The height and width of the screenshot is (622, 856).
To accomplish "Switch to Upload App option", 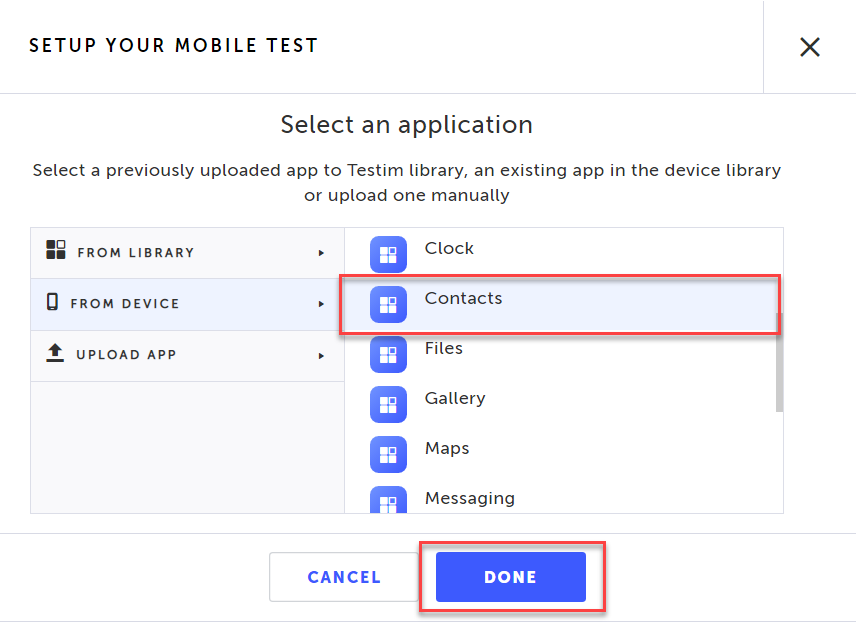I will tap(126, 355).
